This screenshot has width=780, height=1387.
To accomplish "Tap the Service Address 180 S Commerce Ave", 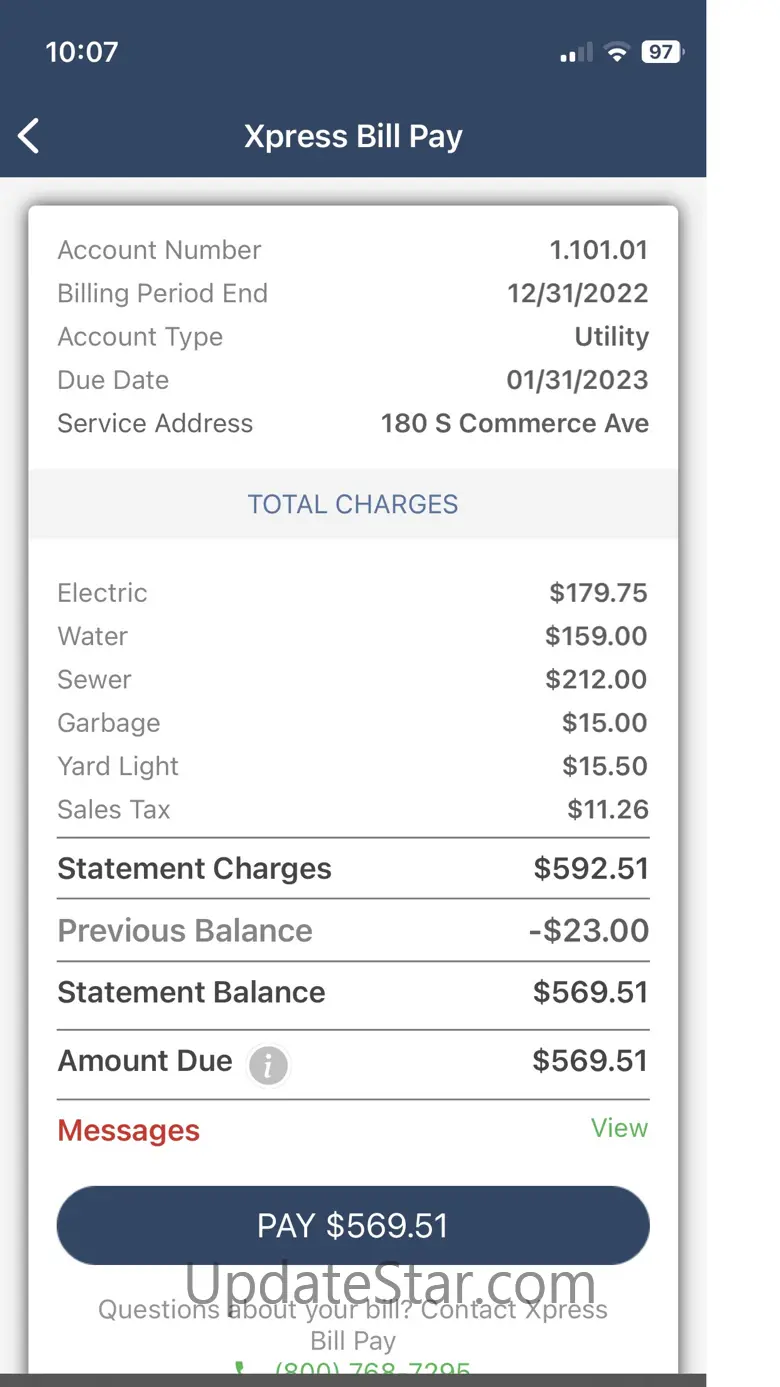I will tap(514, 423).
